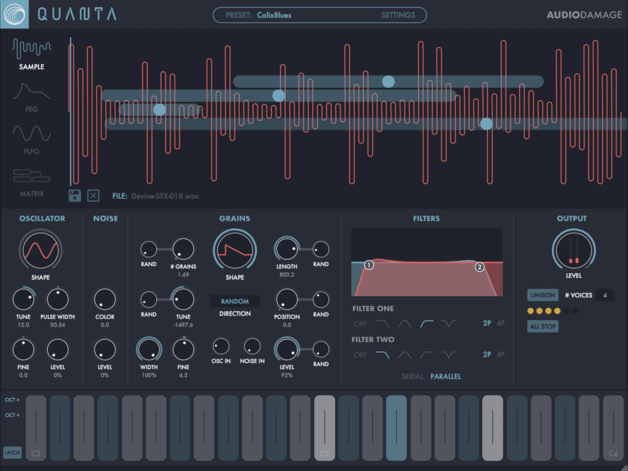
Task: Click the output LEVEL knob
Action: coord(574,250)
